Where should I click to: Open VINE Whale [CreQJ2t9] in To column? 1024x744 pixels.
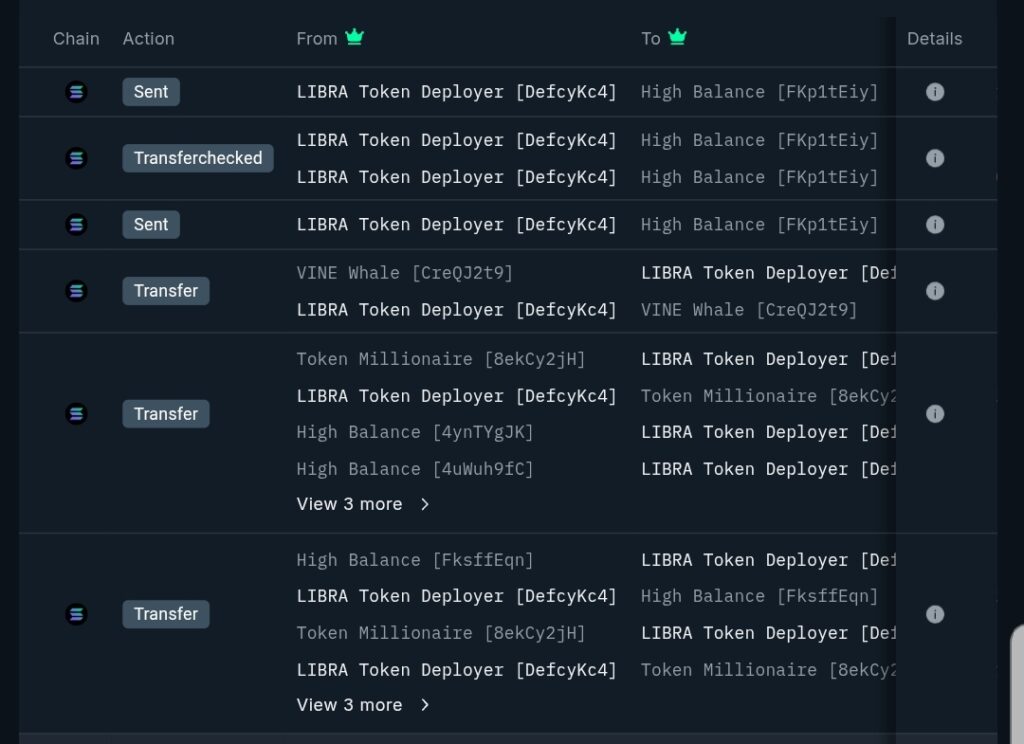click(748, 310)
